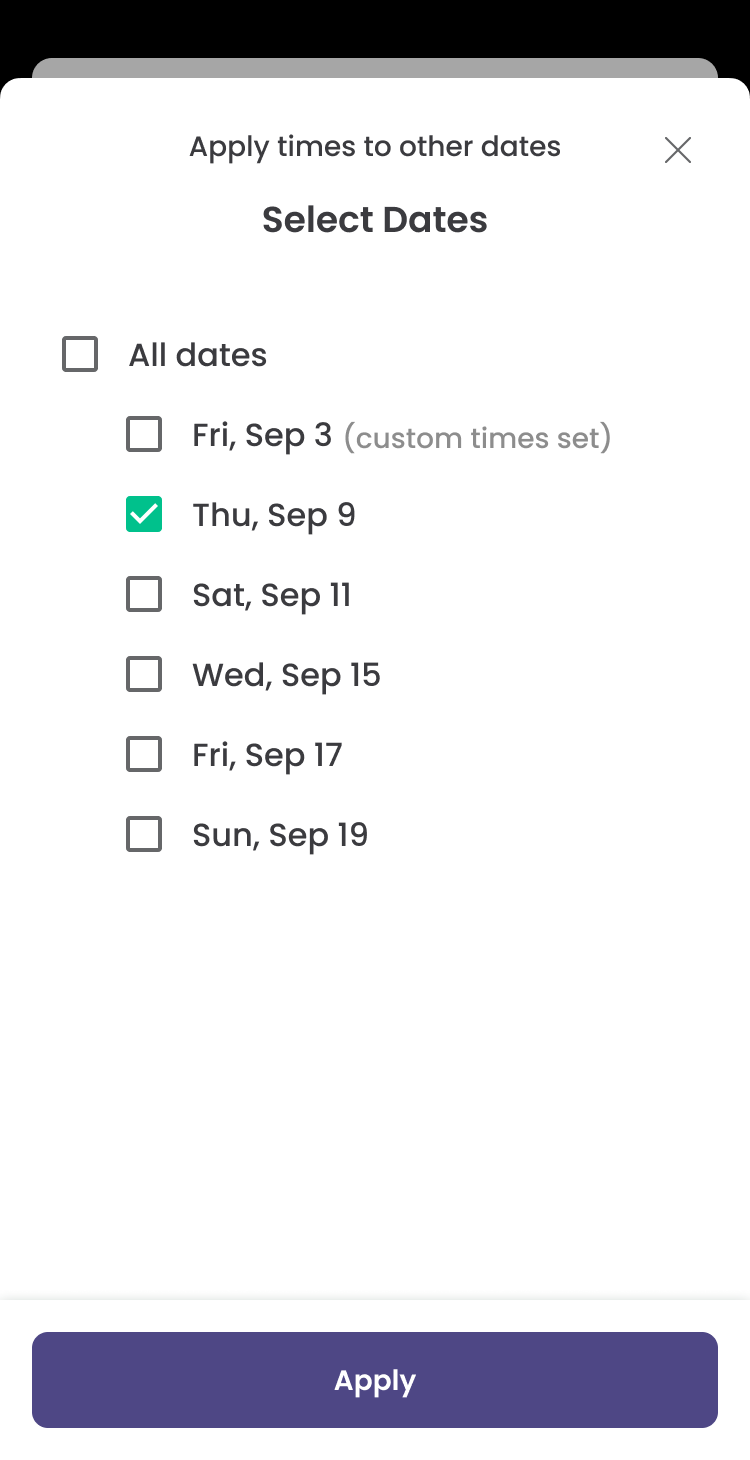Click the "Select Dates" heading
Screen dimensions: 750x1460
coord(375,220)
